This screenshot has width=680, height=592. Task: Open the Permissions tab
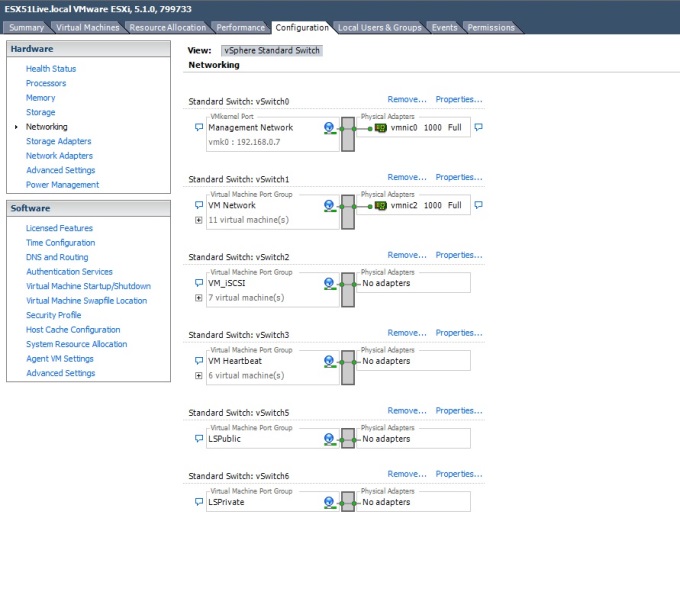491,27
